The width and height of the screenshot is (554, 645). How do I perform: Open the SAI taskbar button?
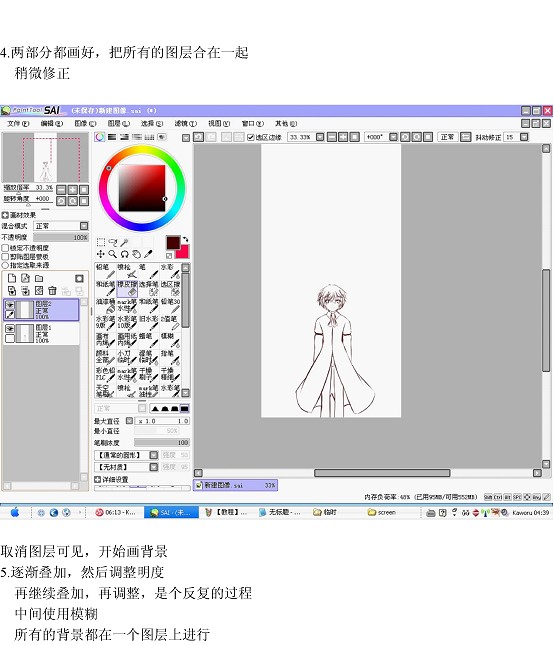171,513
